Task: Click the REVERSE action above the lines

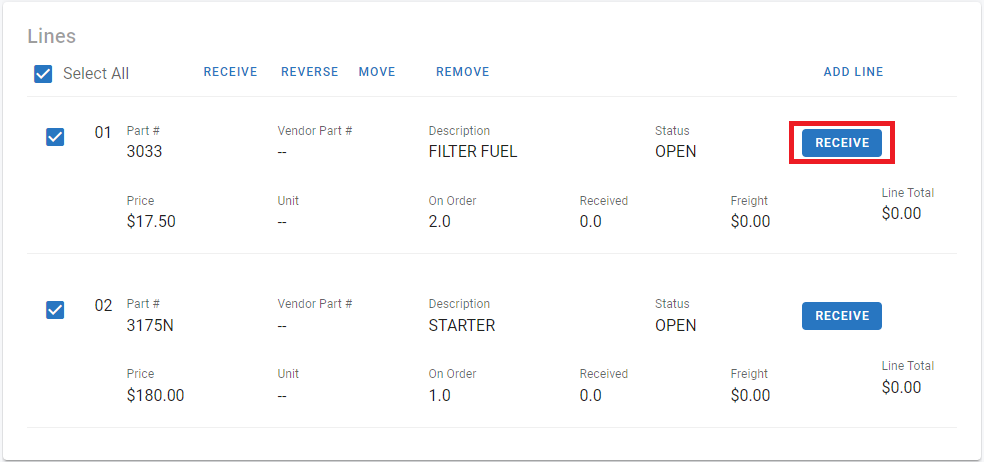Action: pos(309,72)
